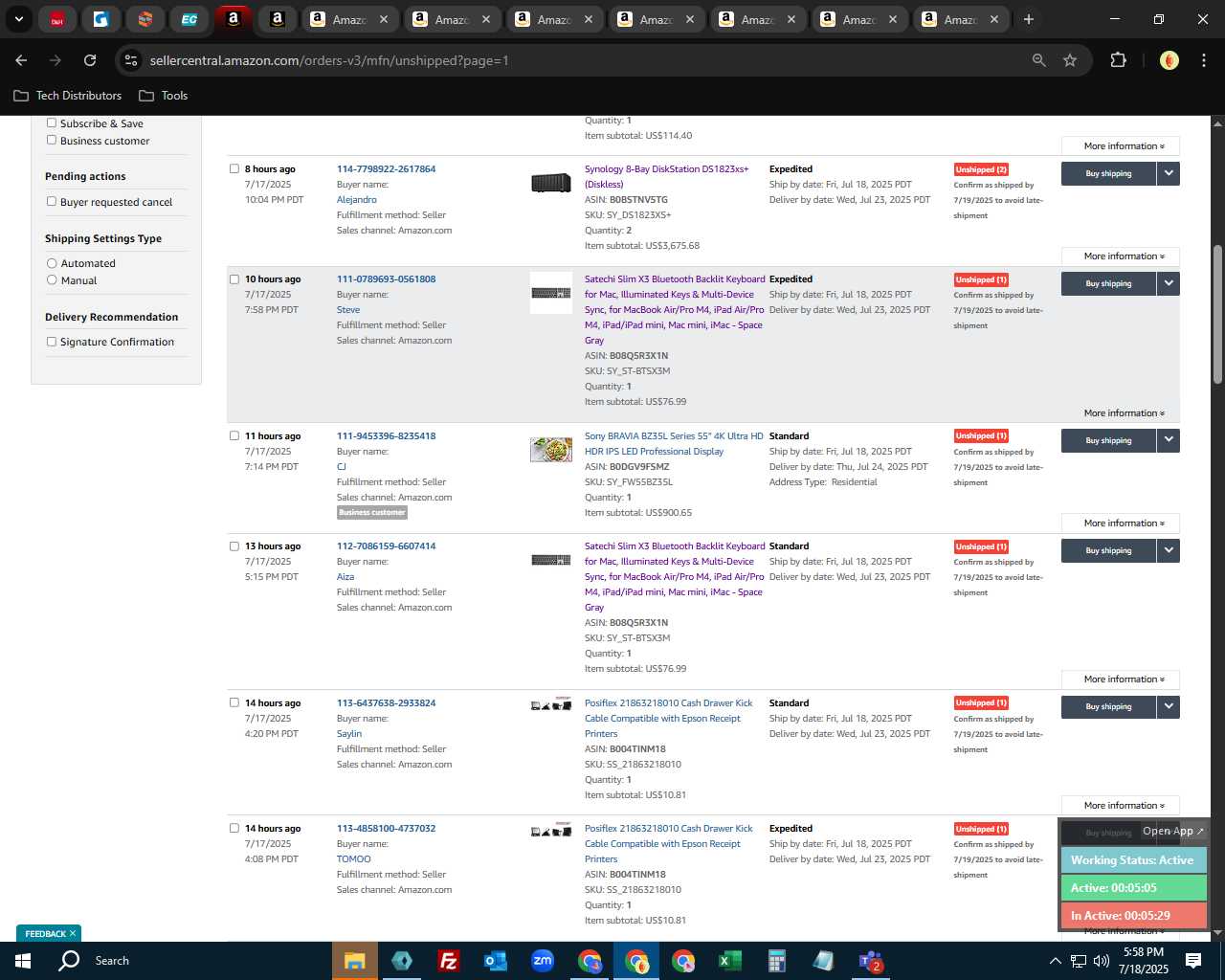The height and width of the screenshot is (980, 1225).
Task: Open volume control in system tray
Action: (1101, 961)
